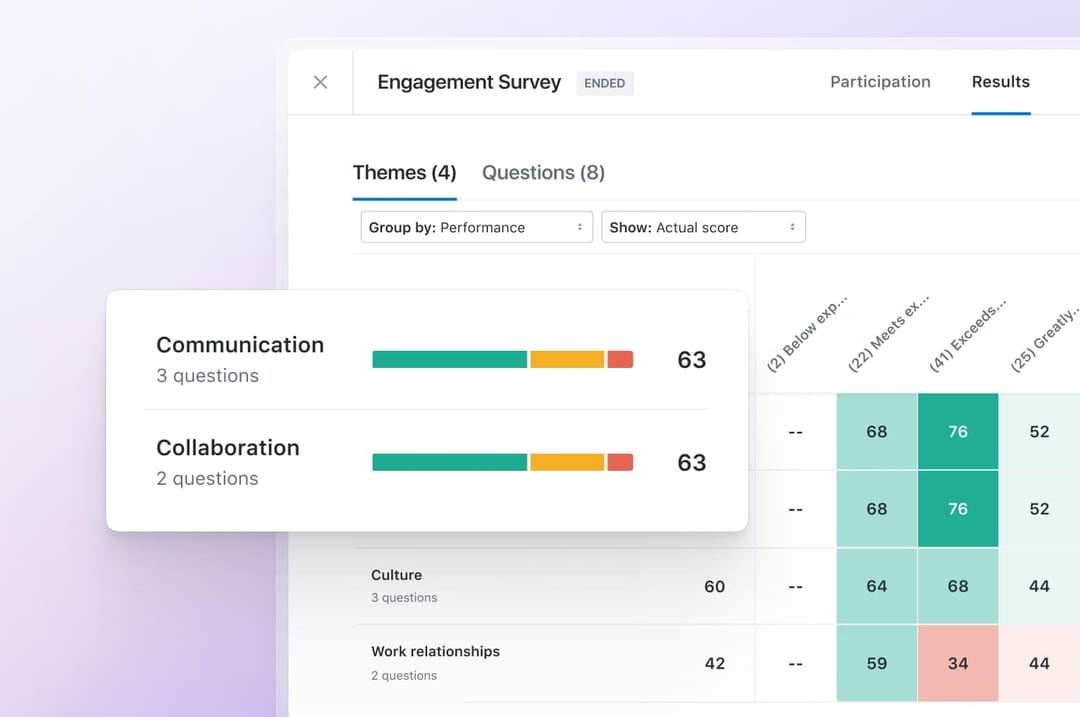Switch to the Questions (8) tab
Image resolution: width=1080 pixels, height=717 pixels.
click(x=543, y=173)
